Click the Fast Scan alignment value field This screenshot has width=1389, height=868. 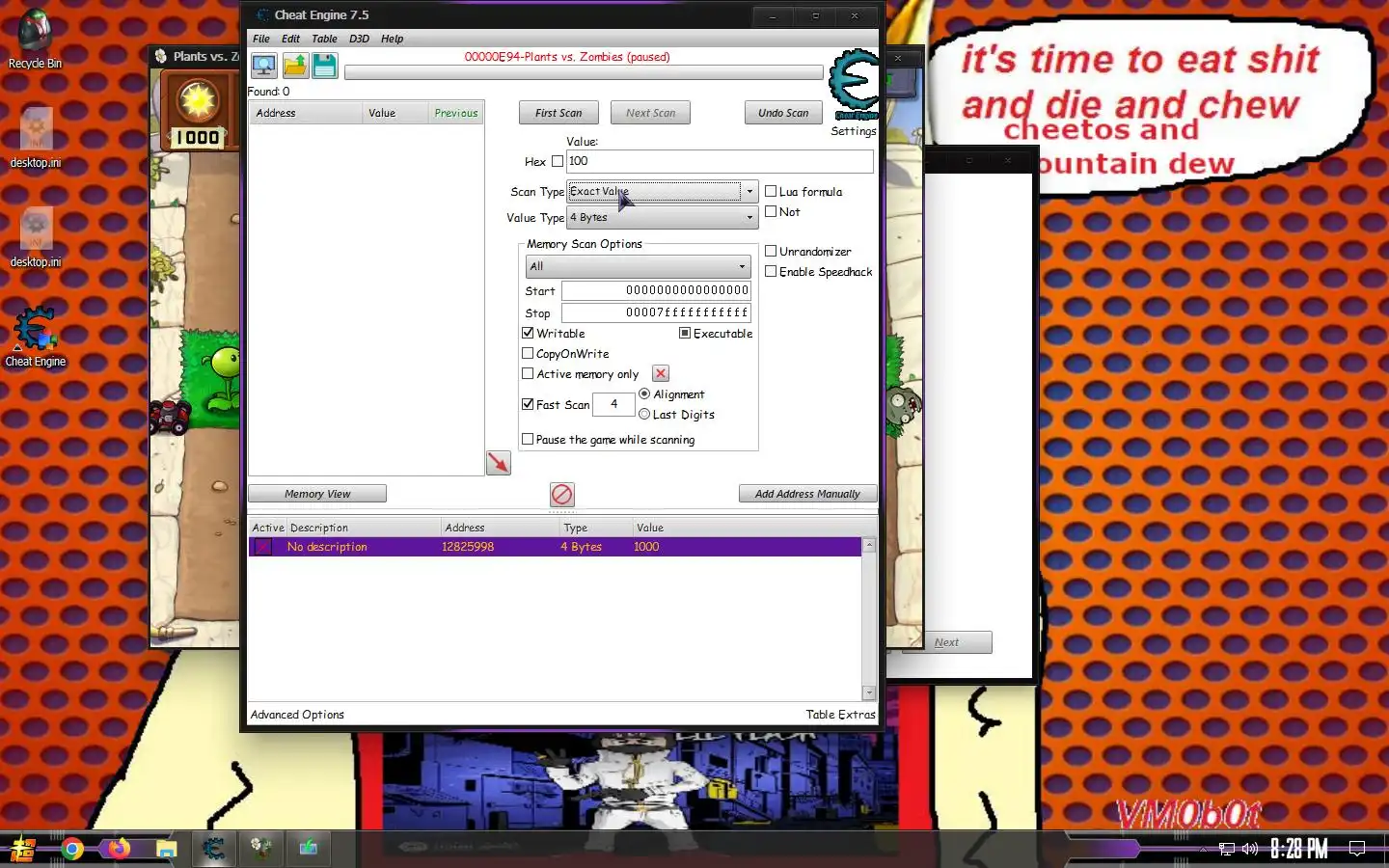[613, 404]
